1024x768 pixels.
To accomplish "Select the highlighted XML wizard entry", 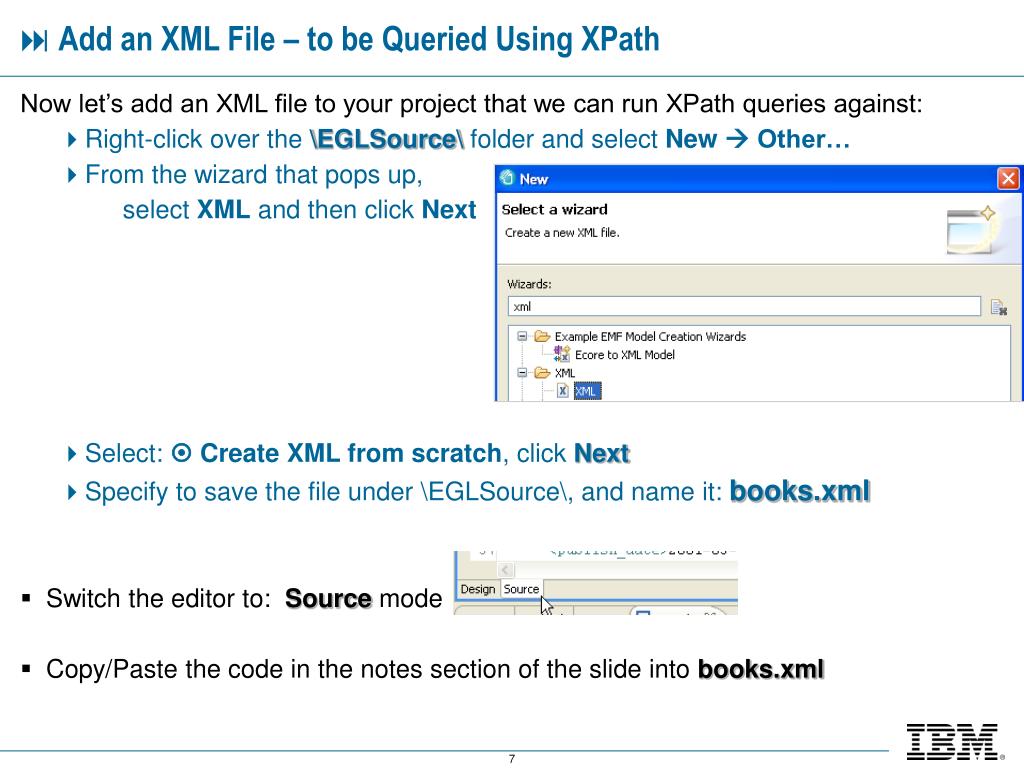I will [x=586, y=391].
